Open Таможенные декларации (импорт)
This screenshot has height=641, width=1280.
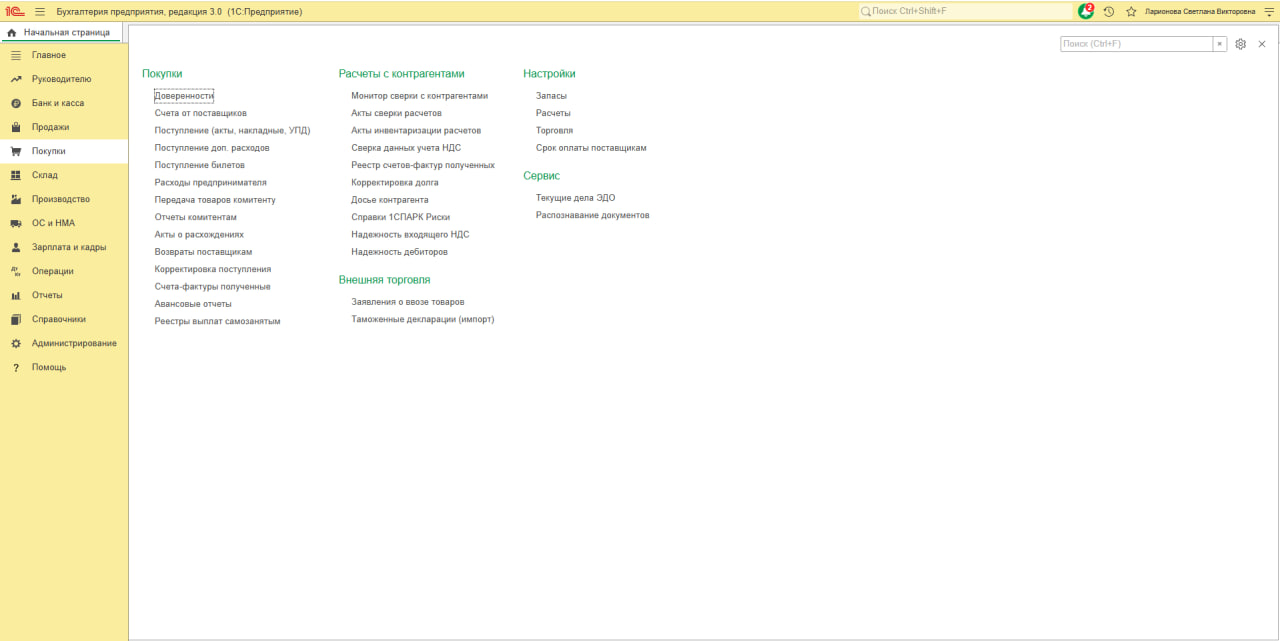coord(423,320)
